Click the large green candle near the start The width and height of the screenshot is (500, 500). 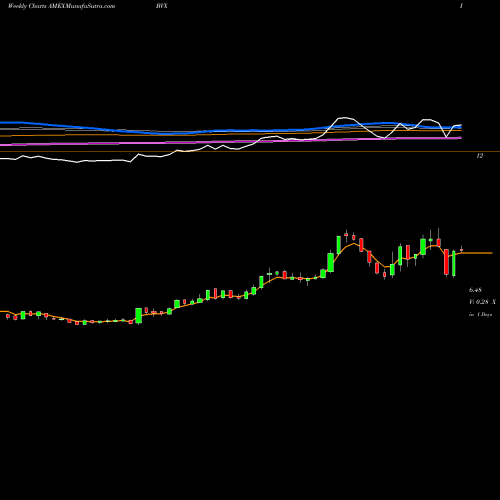(x=139, y=316)
